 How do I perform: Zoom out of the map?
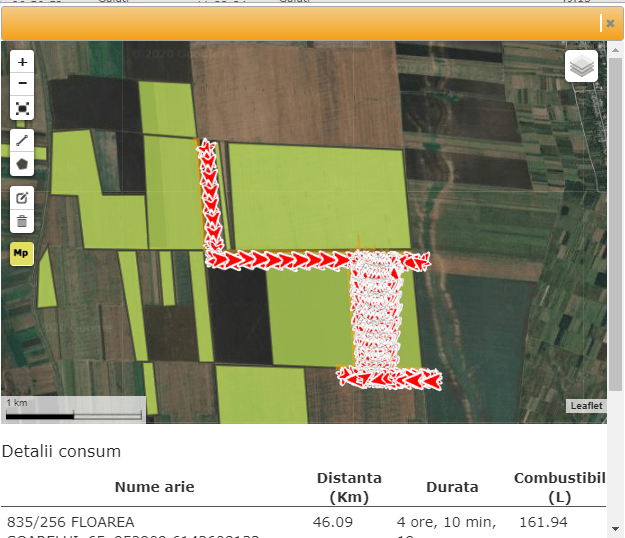tap(22, 83)
